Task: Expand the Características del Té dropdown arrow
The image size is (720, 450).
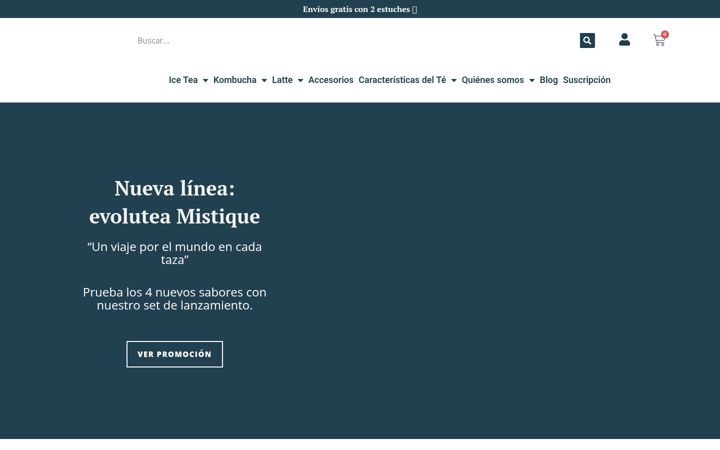Action: (454, 80)
